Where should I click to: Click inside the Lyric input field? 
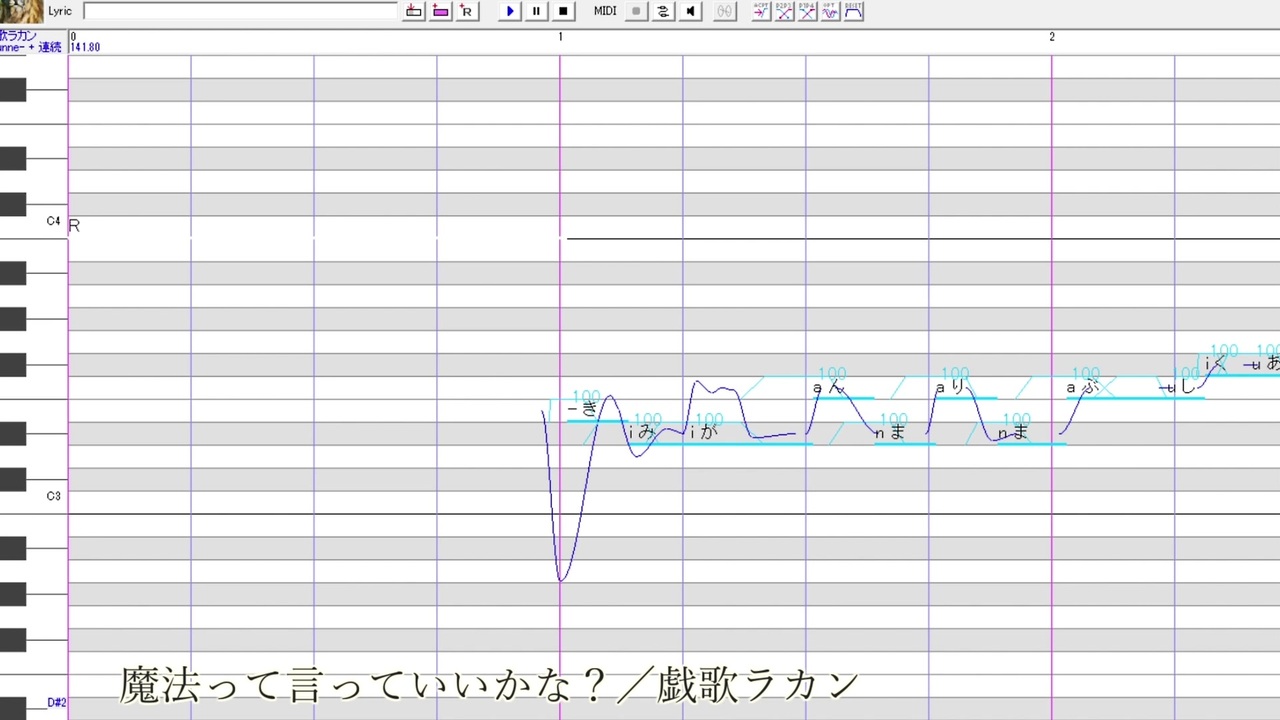coord(240,11)
